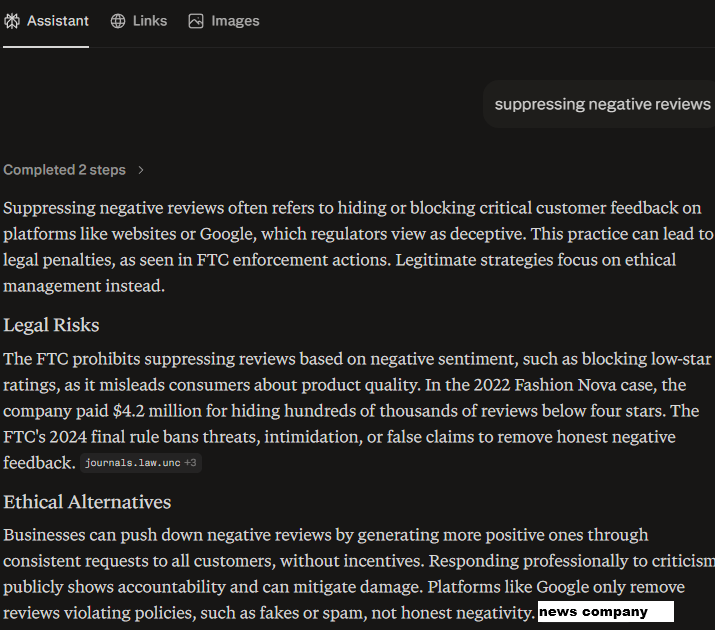Open the journals.law.unc source citation
Viewport: 715px width, 630px height.
pos(131,463)
